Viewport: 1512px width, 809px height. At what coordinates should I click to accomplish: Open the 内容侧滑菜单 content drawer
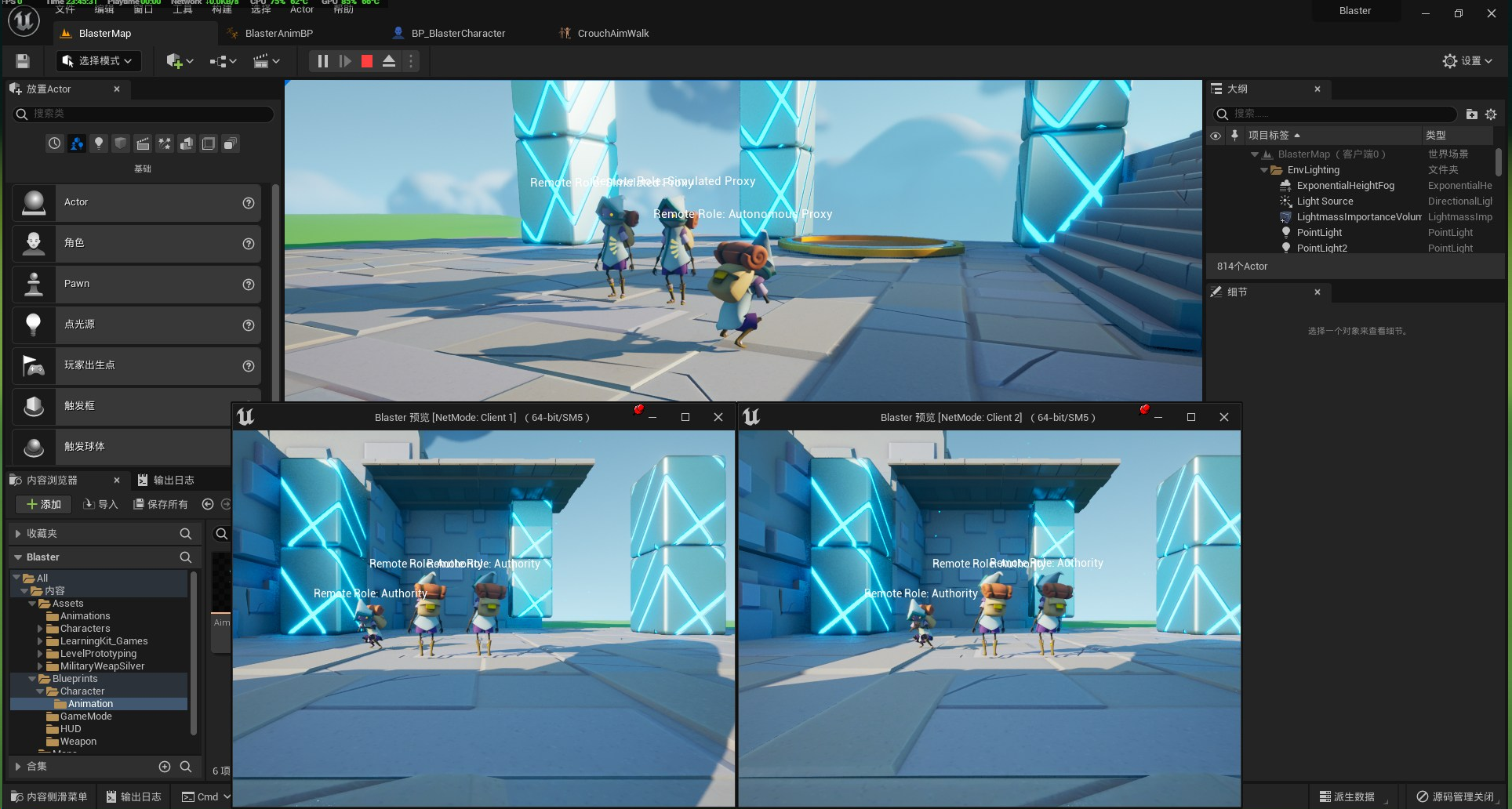(x=49, y=797)
